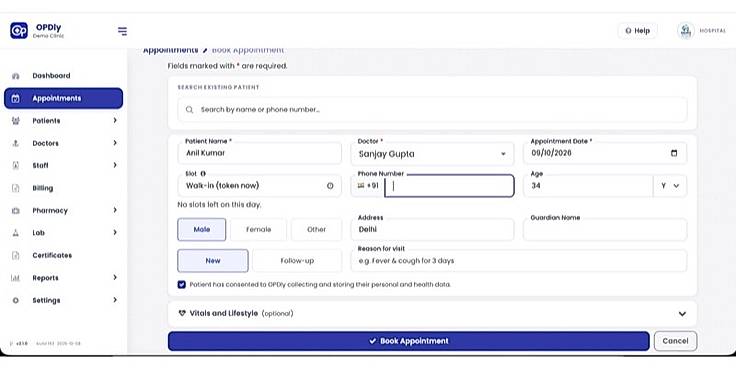Click the OPDly logo icon
736x368 pixels.
(x=19, y=31)
